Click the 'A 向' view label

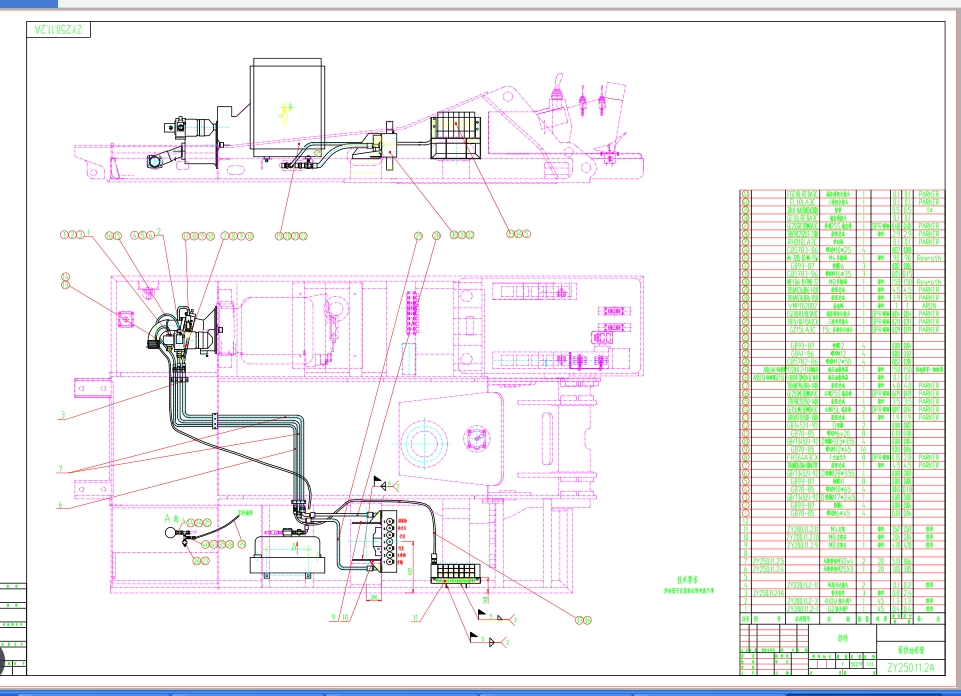tap(172, 519)
